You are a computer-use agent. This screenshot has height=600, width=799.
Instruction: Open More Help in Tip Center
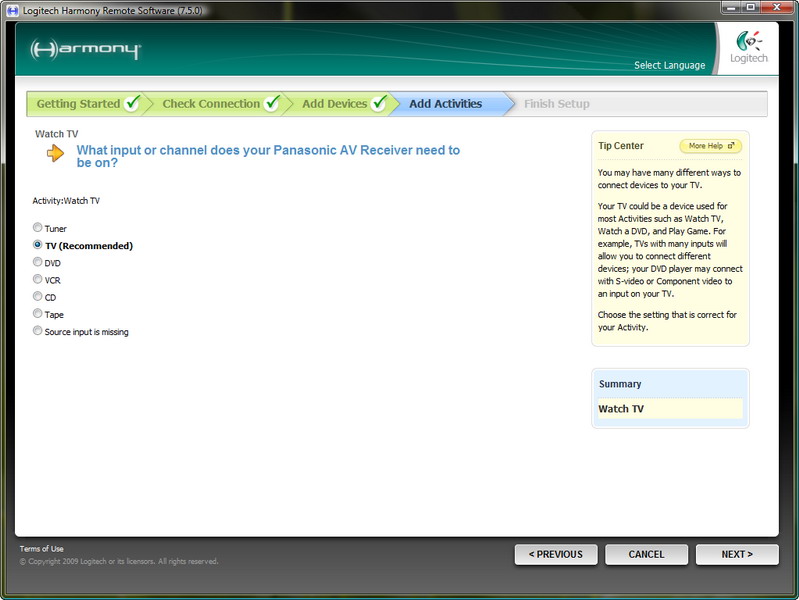(710, 146)
